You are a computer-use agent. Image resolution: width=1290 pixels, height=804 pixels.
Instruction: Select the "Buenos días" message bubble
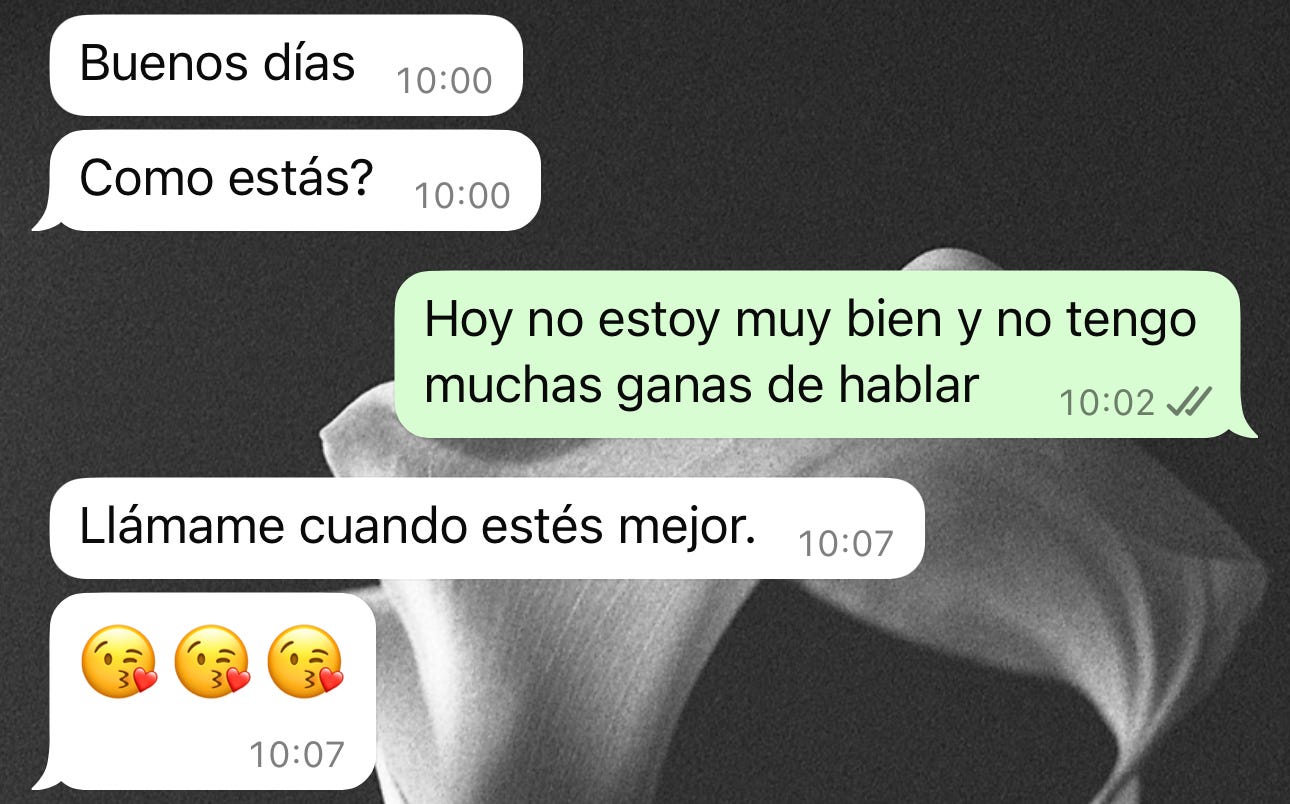[x=286, y=66]
